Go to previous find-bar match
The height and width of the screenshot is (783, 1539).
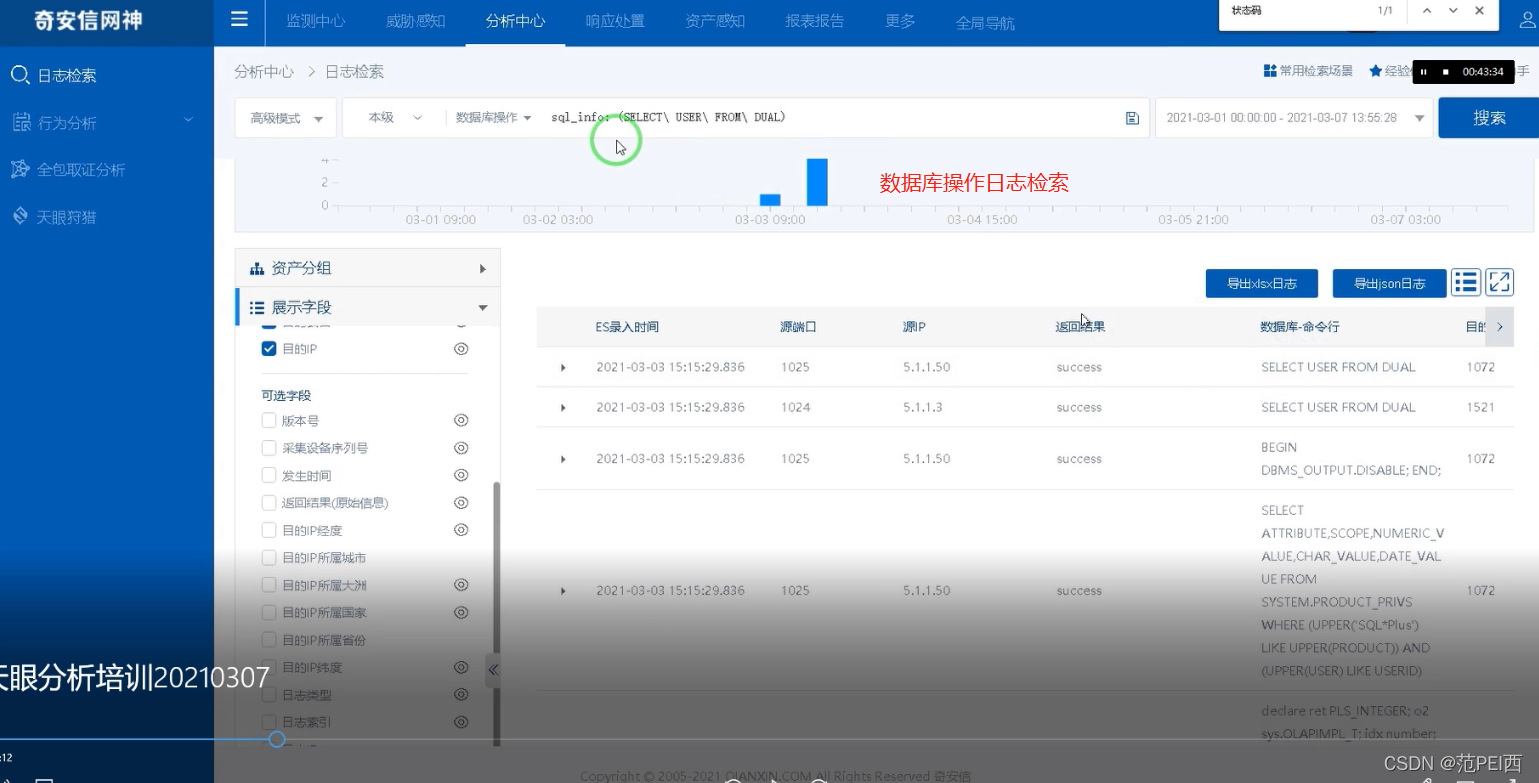pyautogui.click(x=1427, y=11)
